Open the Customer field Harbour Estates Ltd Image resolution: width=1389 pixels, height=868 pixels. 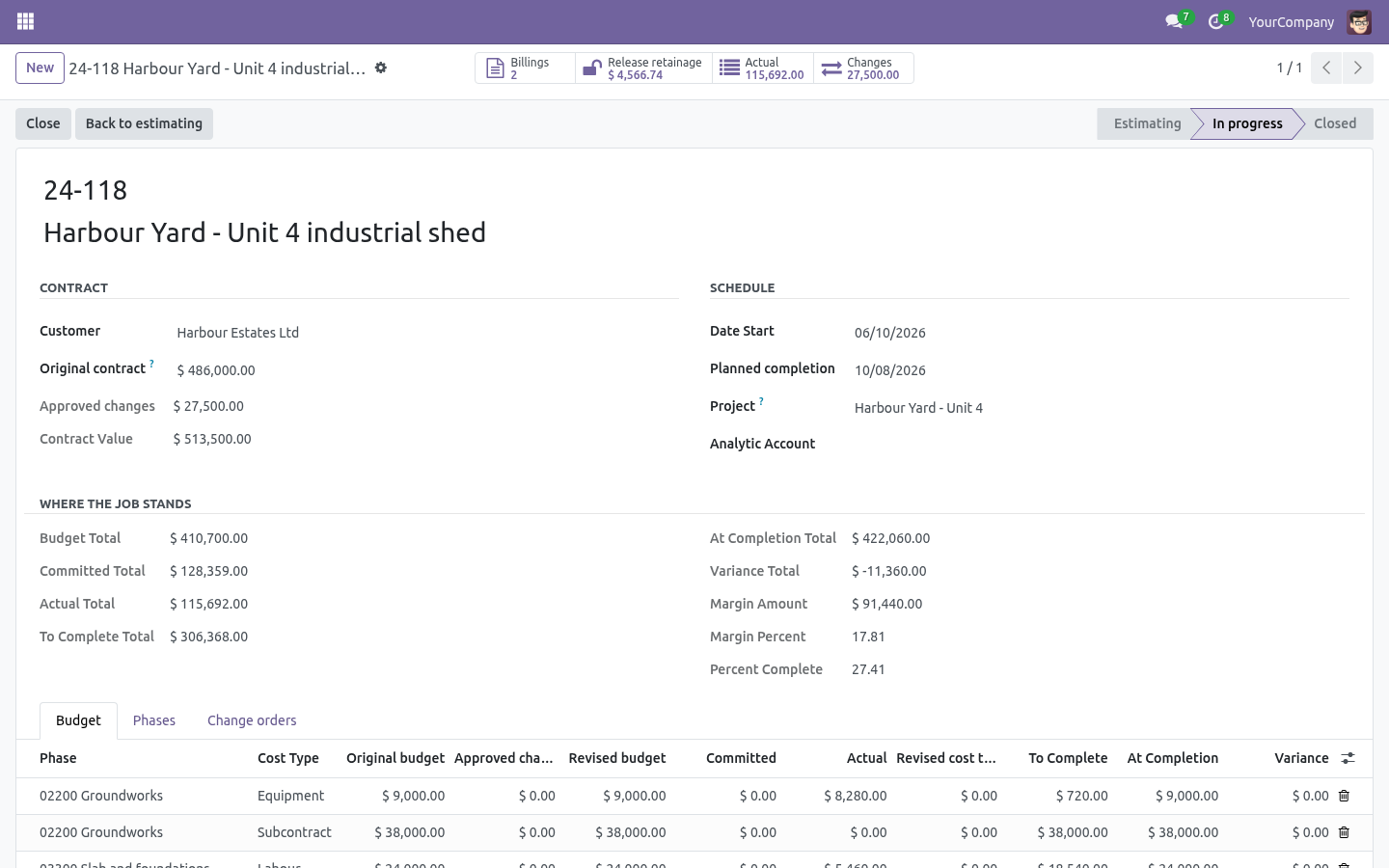426,333
